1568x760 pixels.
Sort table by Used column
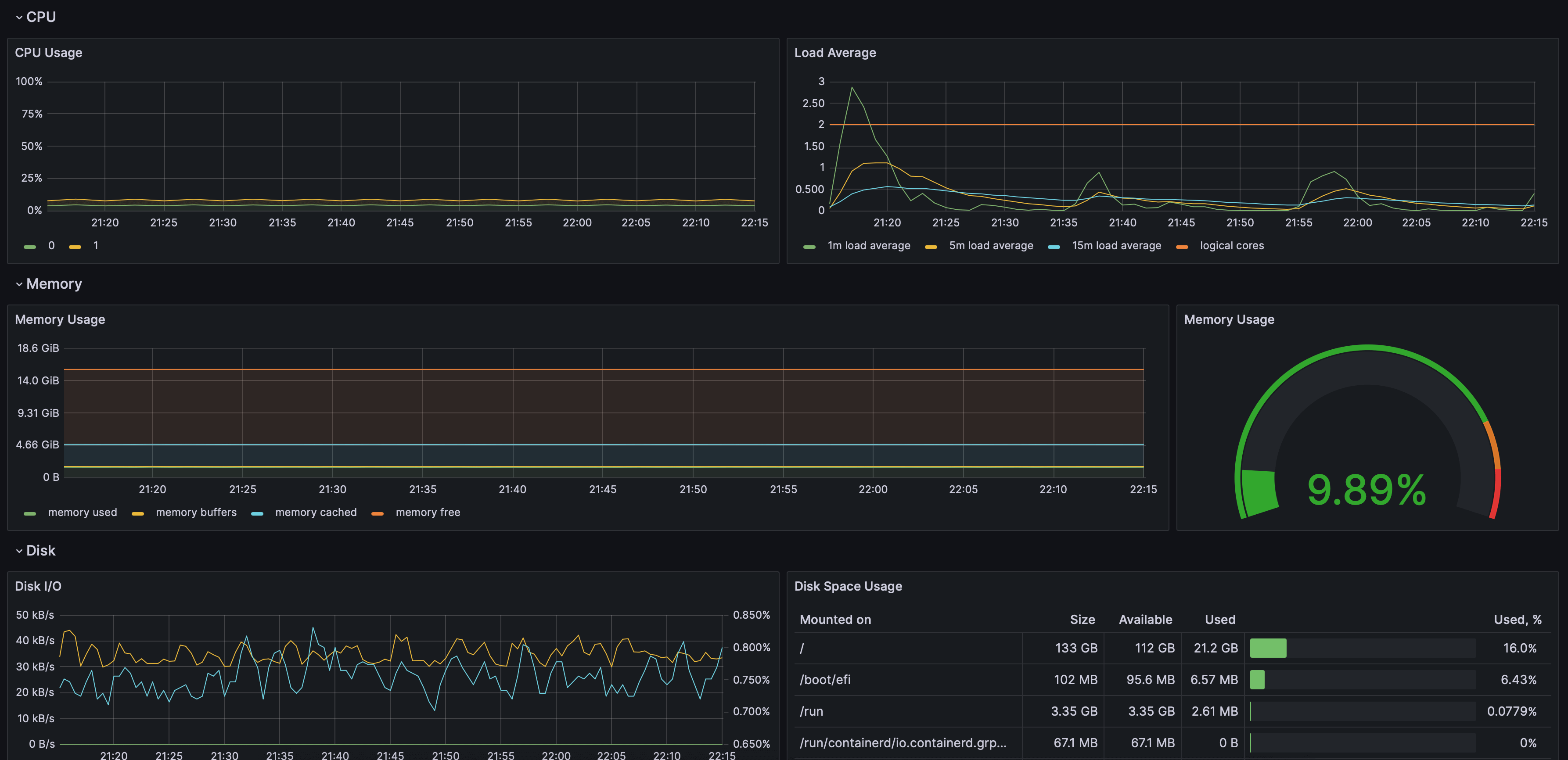1220,620
